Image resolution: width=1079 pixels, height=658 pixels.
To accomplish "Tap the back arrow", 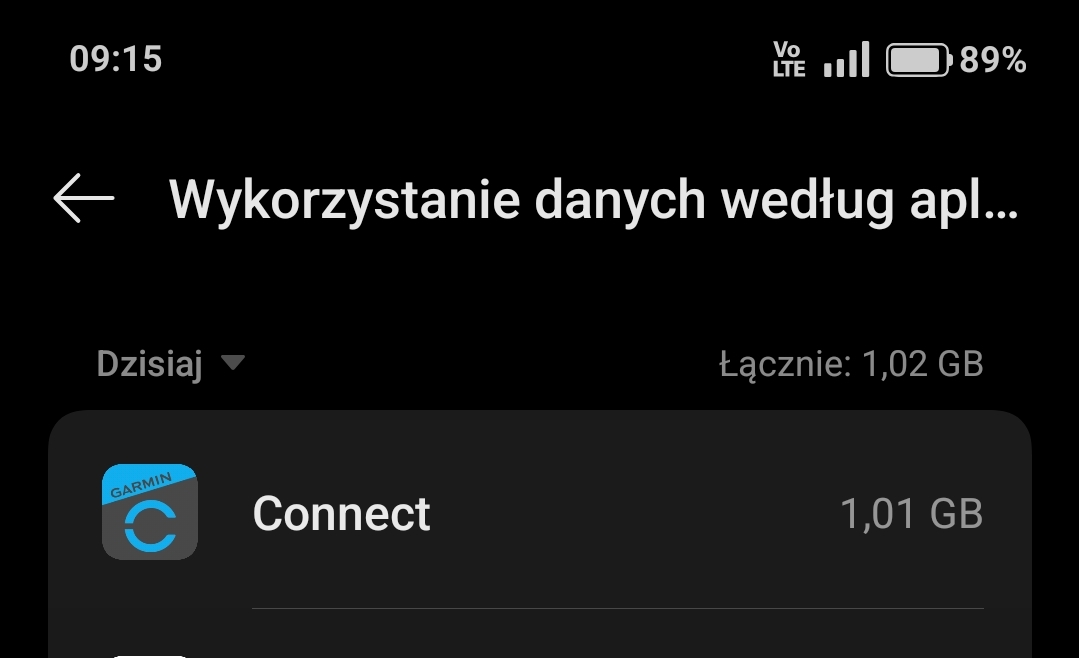I will click(83, 198).
